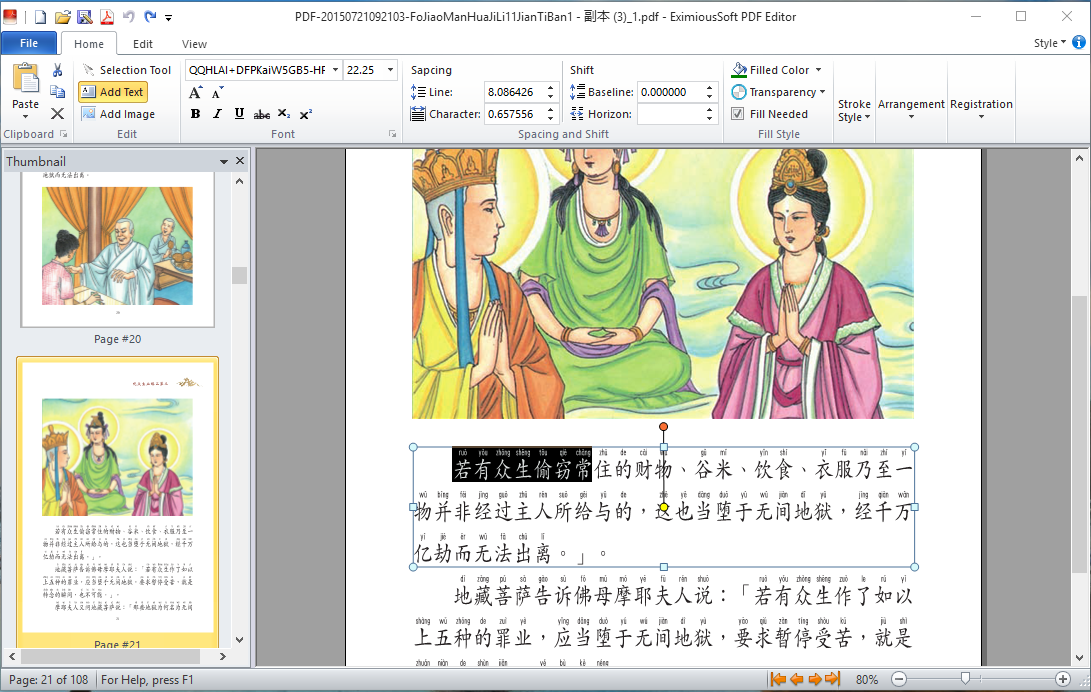This screenshot has width=1091, height=692.
Task: Click the Open folder icon in quick access
Action: [x=62, y=17]
